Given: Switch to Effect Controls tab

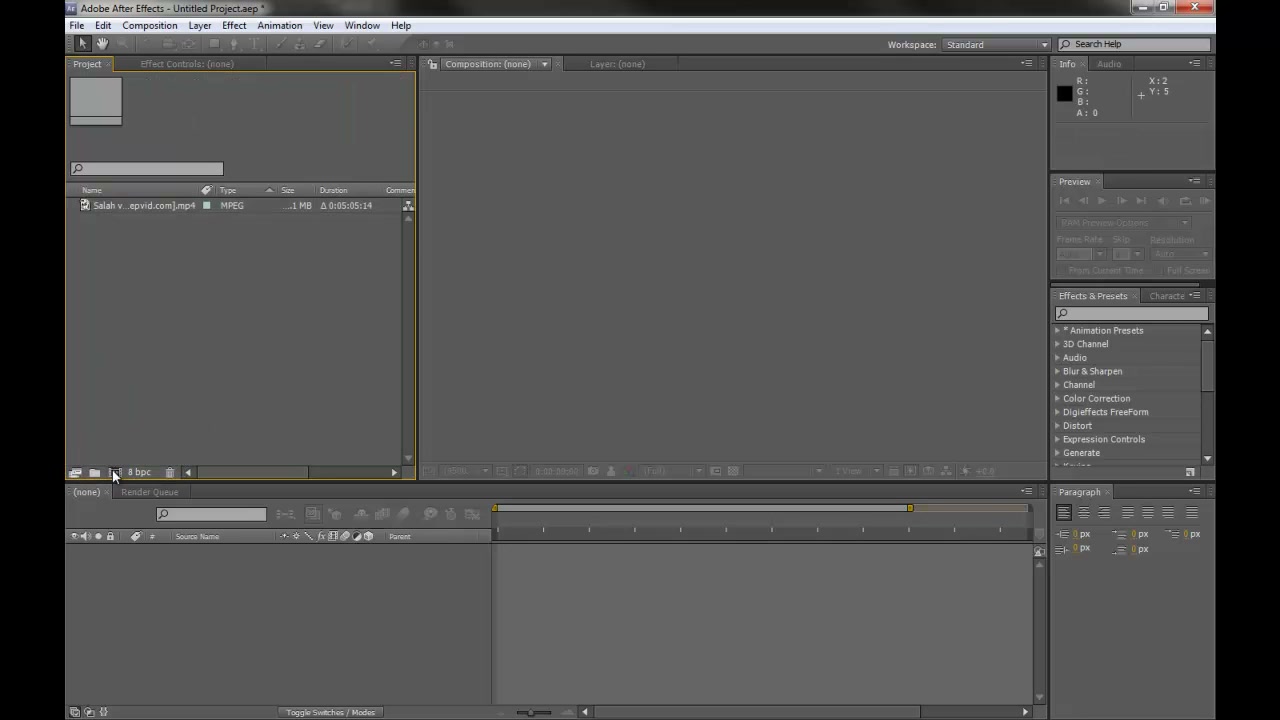Looking at the screenshot, I should click(x=187, y=64).
